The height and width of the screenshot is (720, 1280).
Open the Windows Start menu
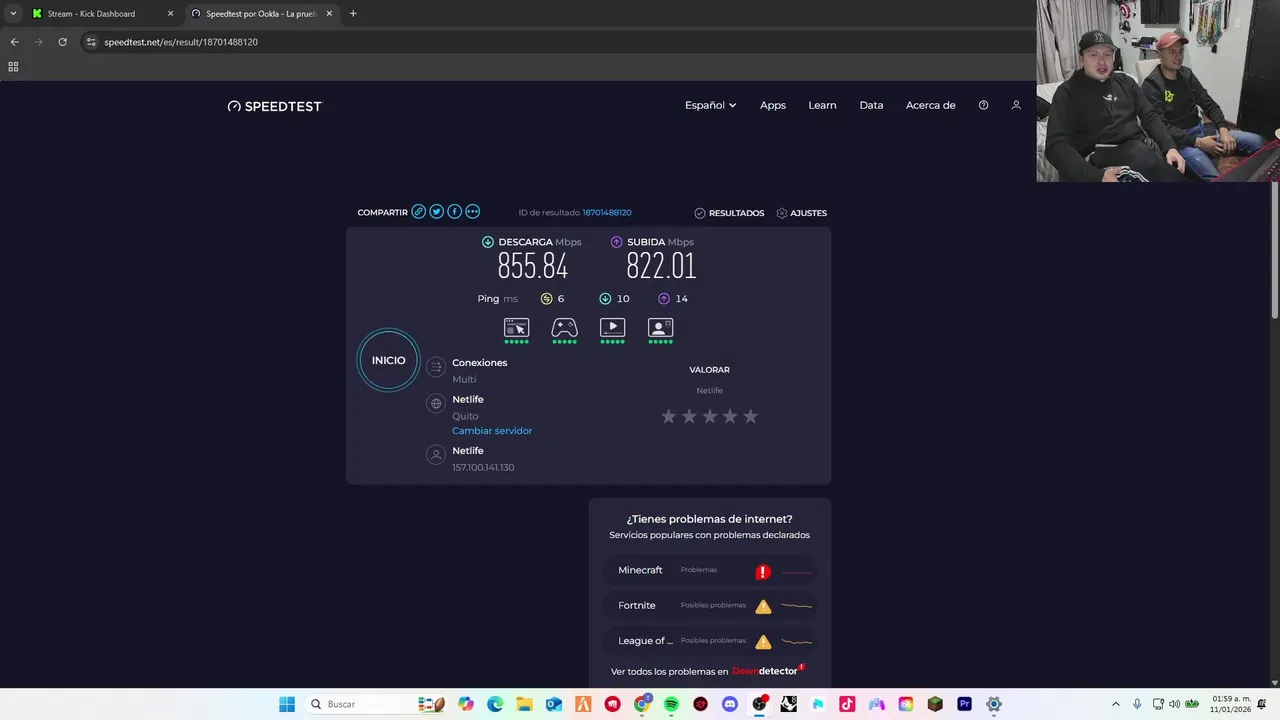click(x=287, y=704)
